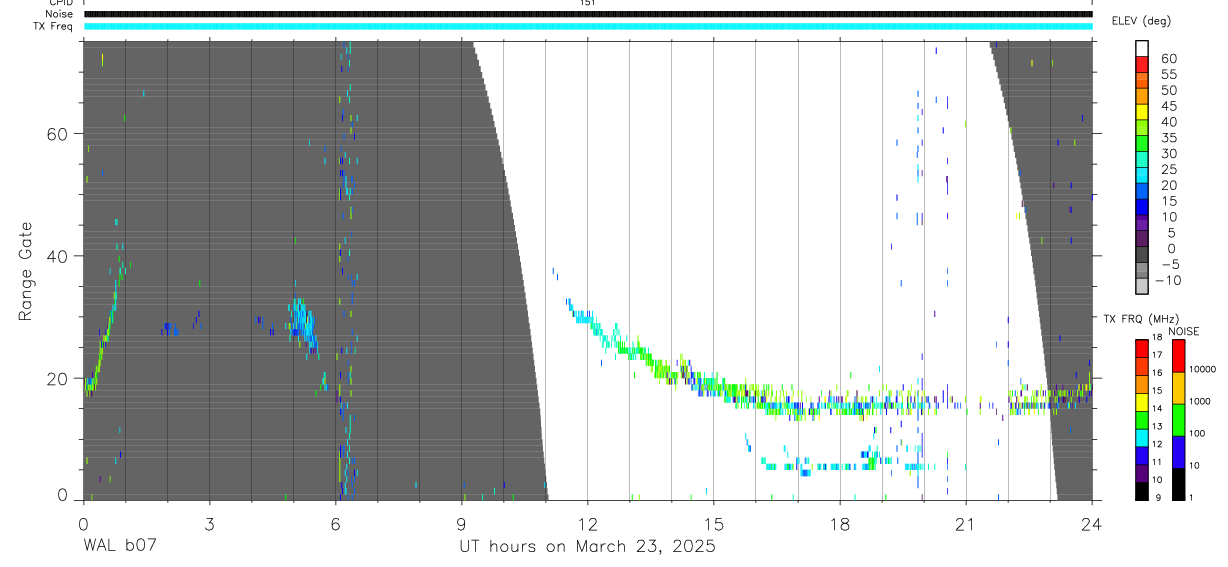Click the '100' noise legend label

(1198, 435)
